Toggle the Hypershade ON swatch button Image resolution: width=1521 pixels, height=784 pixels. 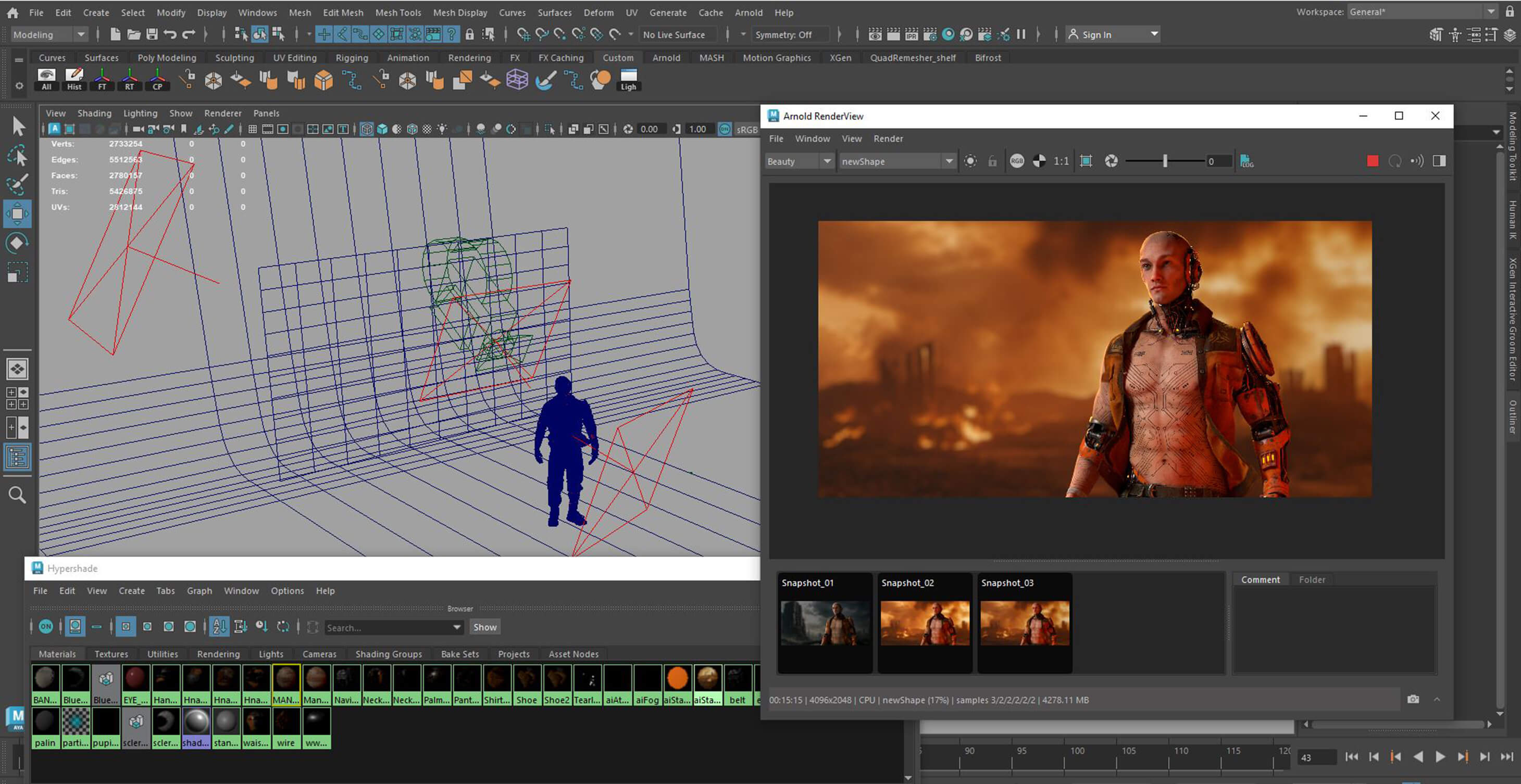tap(45, 626)
